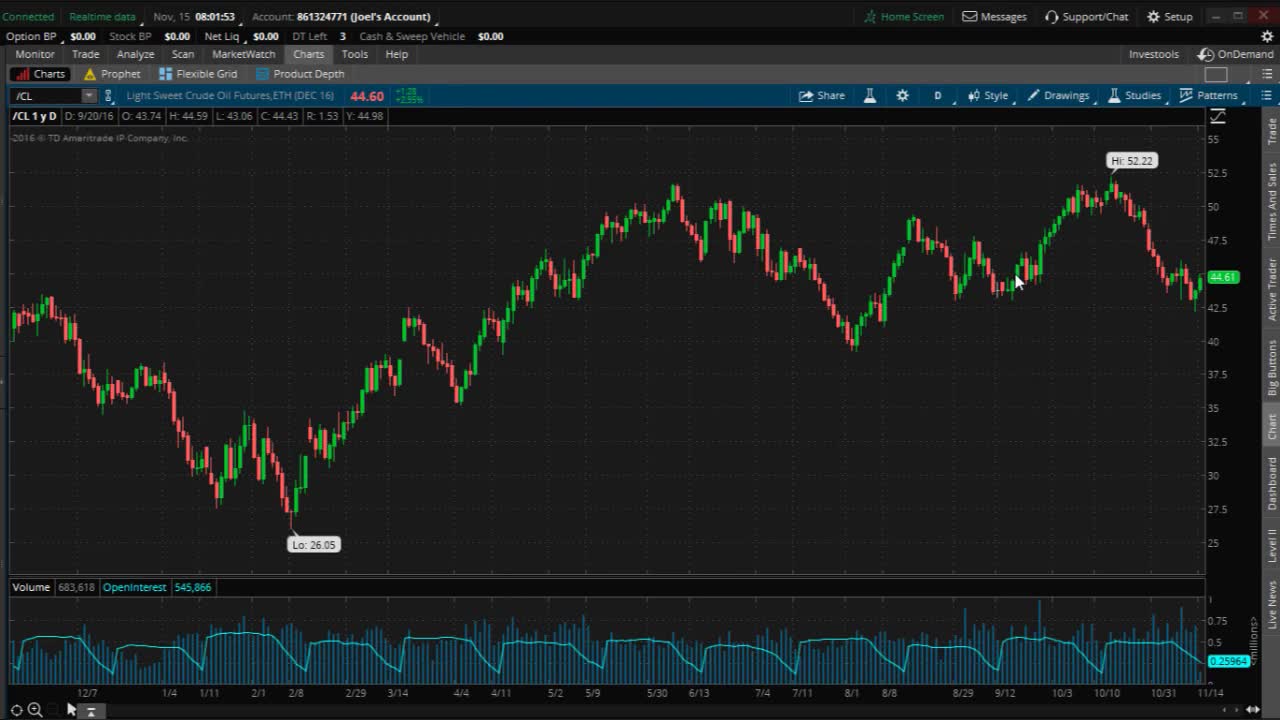Image resolution: width=1280 pixels, height=720 pixels.
Task: Click the Lo: 26.05 price bubble
Action: (313, 545)
